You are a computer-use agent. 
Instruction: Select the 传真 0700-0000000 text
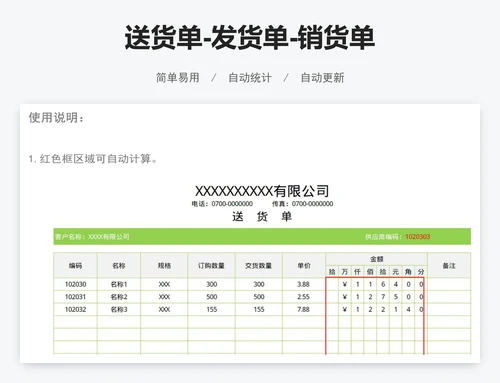pyautogui.click(x=302, y=204)
